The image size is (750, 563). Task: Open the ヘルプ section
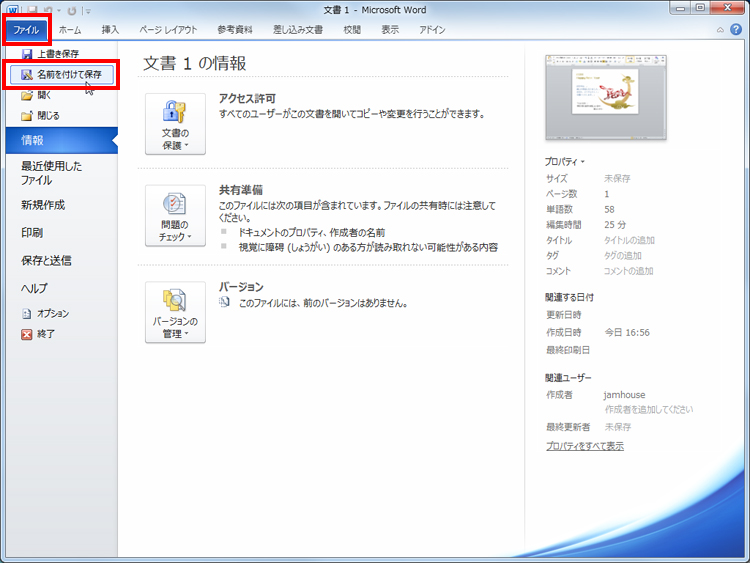pos(34,288)
